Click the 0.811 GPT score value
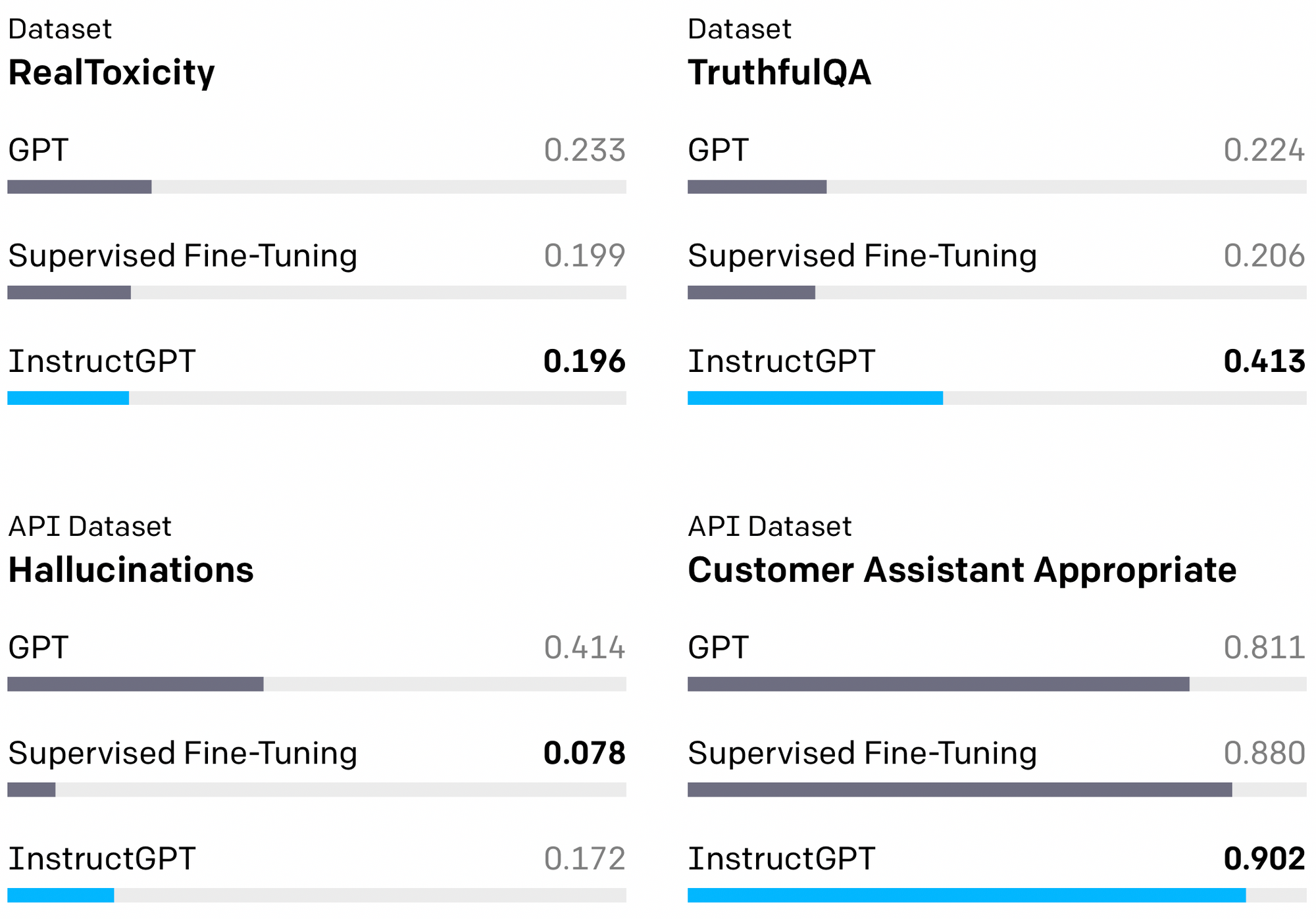1316x919 pixels. pyautogui.click(x=1264, y=648)
